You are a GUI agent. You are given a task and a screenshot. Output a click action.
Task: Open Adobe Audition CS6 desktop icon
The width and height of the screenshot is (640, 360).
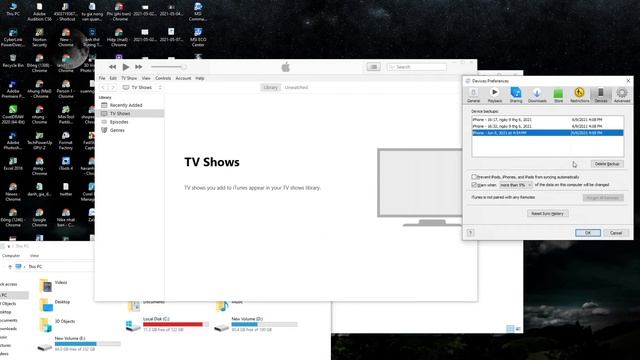(40, 11)
